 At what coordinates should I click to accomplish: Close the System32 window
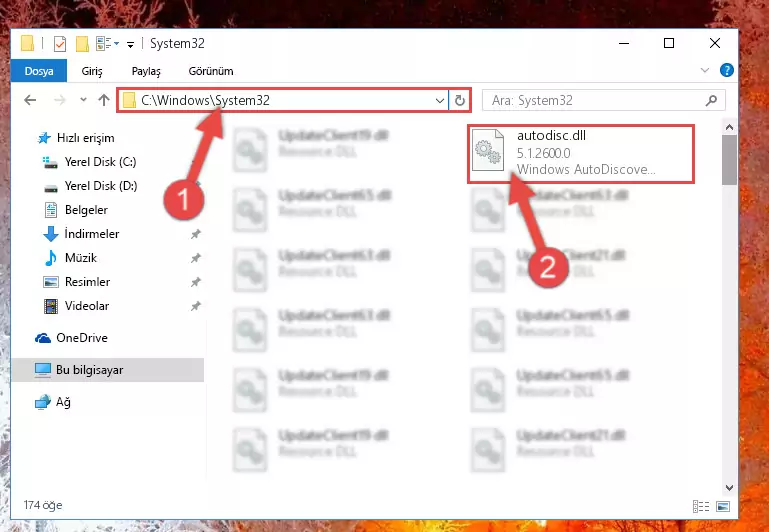tap(715, 43)
